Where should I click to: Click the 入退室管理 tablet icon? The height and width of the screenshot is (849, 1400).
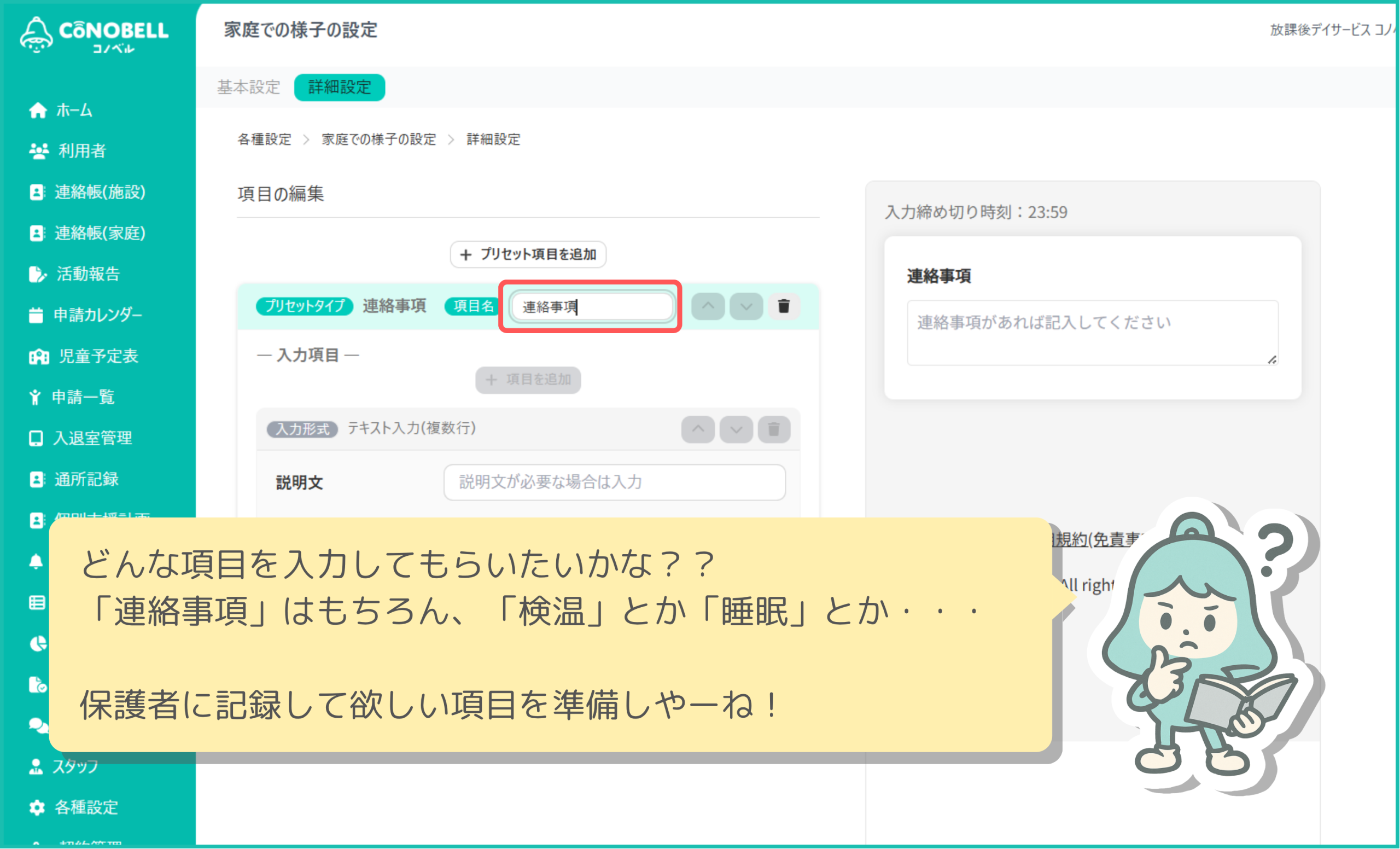(x=36, y=439)
